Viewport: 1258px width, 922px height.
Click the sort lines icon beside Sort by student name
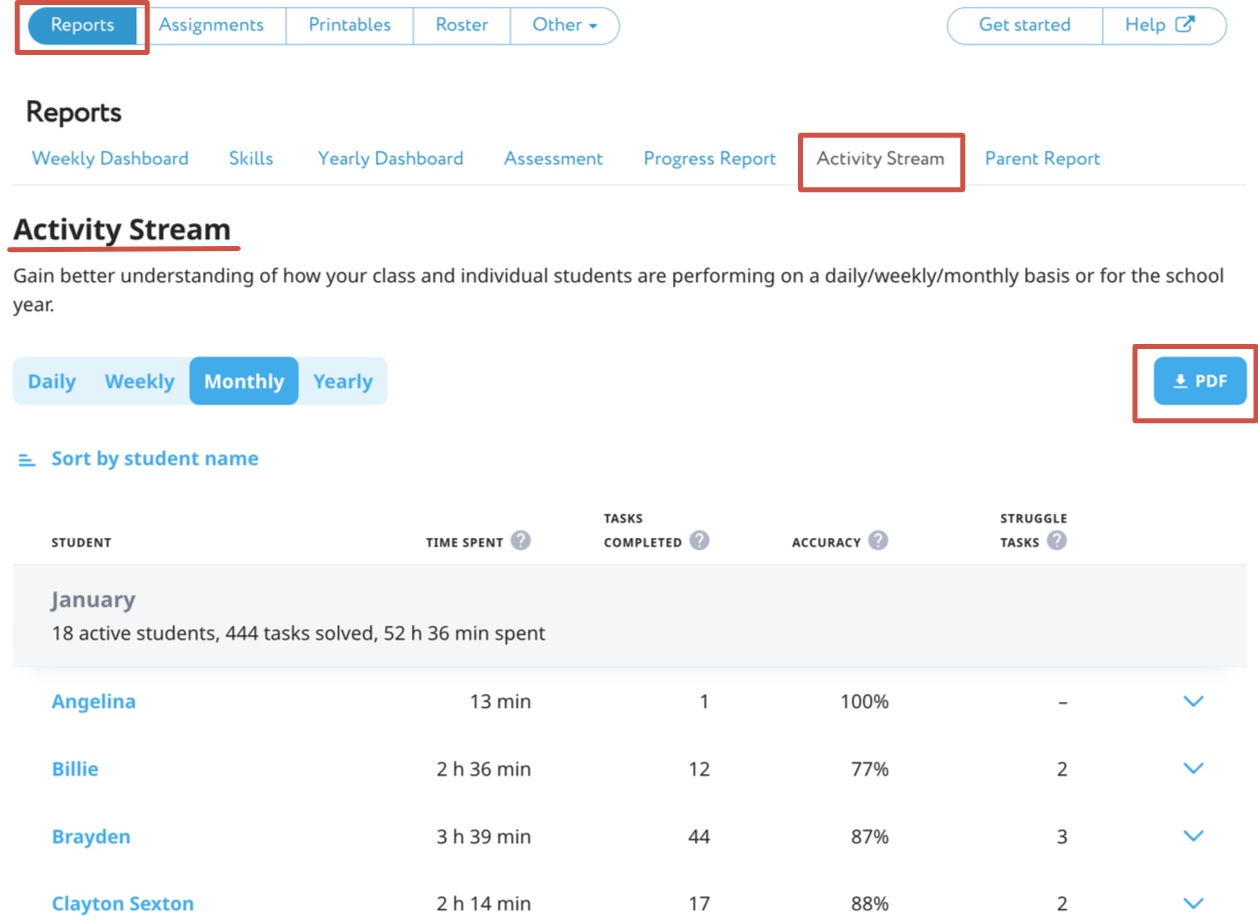tap(27, 460)
